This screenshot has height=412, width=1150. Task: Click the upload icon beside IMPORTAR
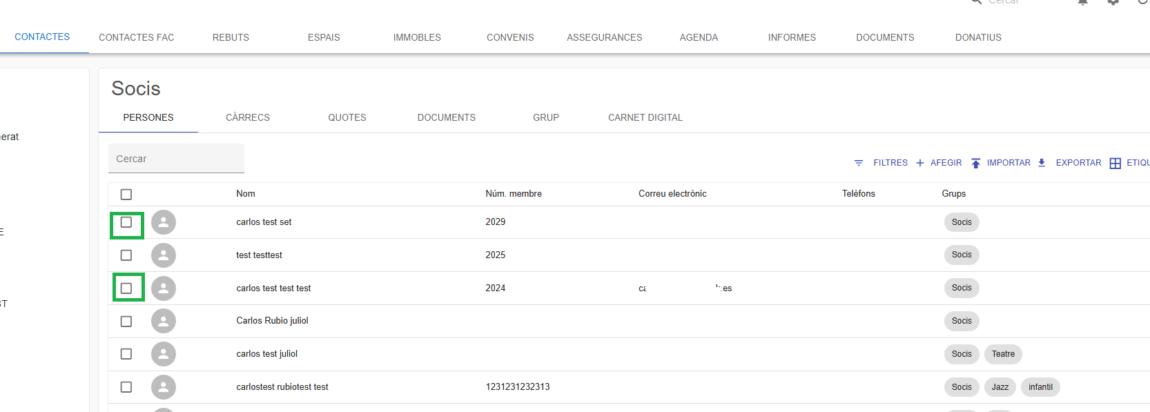click(x=976, y=163)
